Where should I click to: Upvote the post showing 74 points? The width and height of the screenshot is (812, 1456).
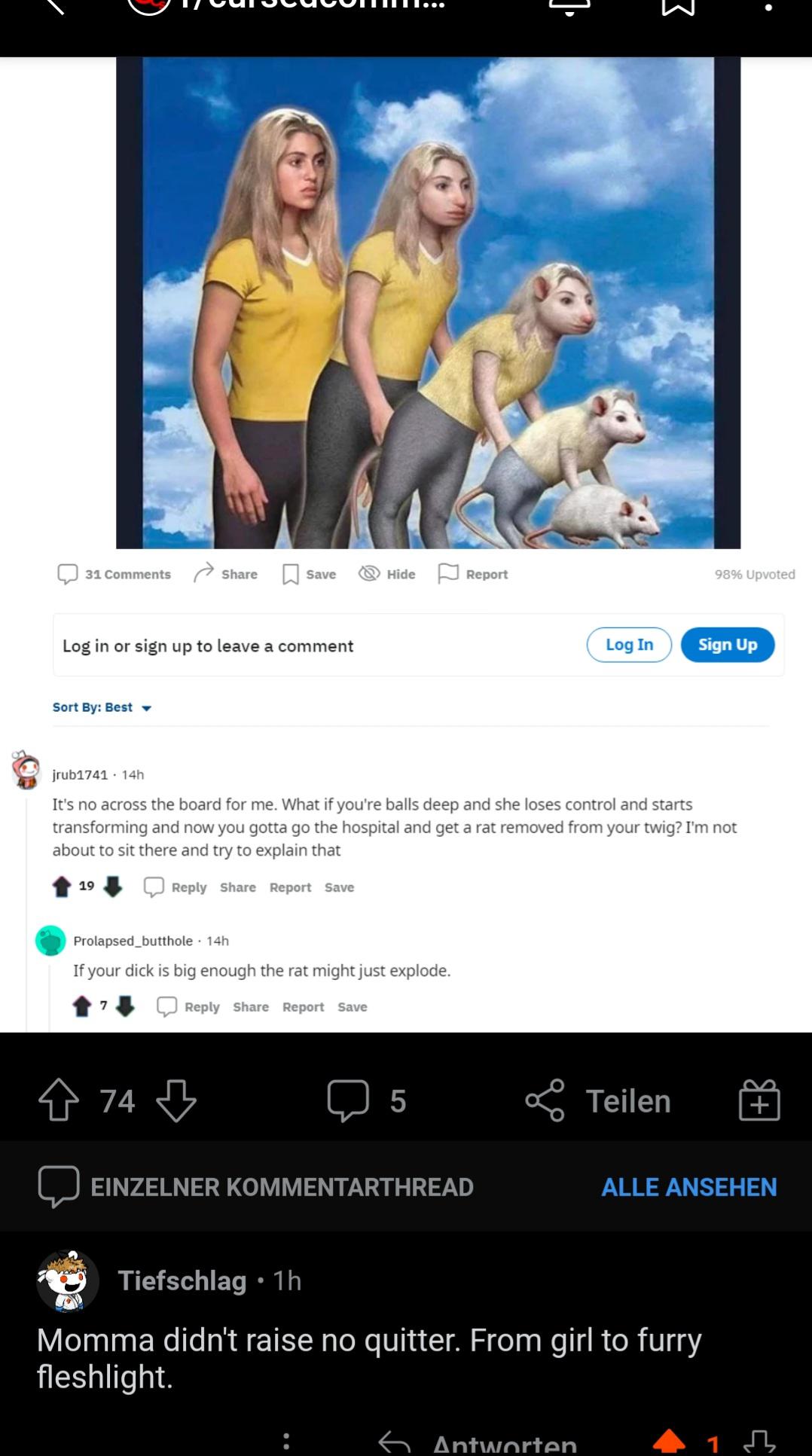point(59,1100)
